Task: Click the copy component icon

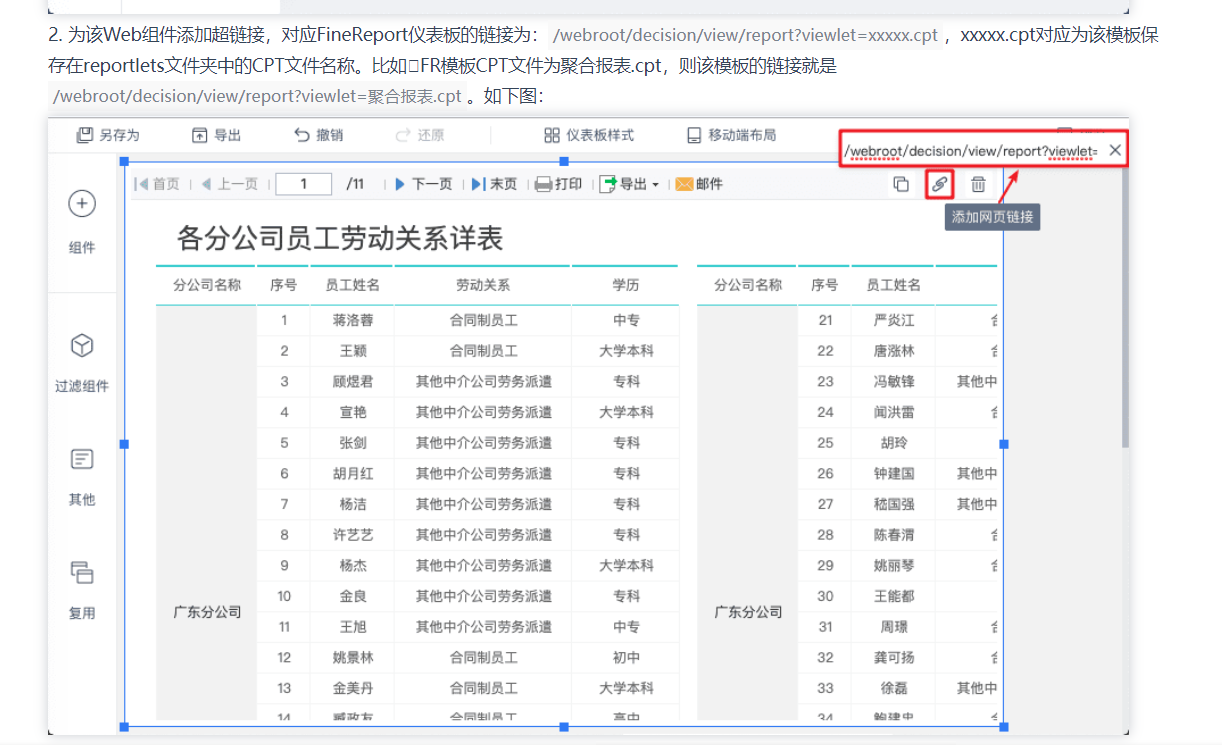Action: [x=900, y=184]
